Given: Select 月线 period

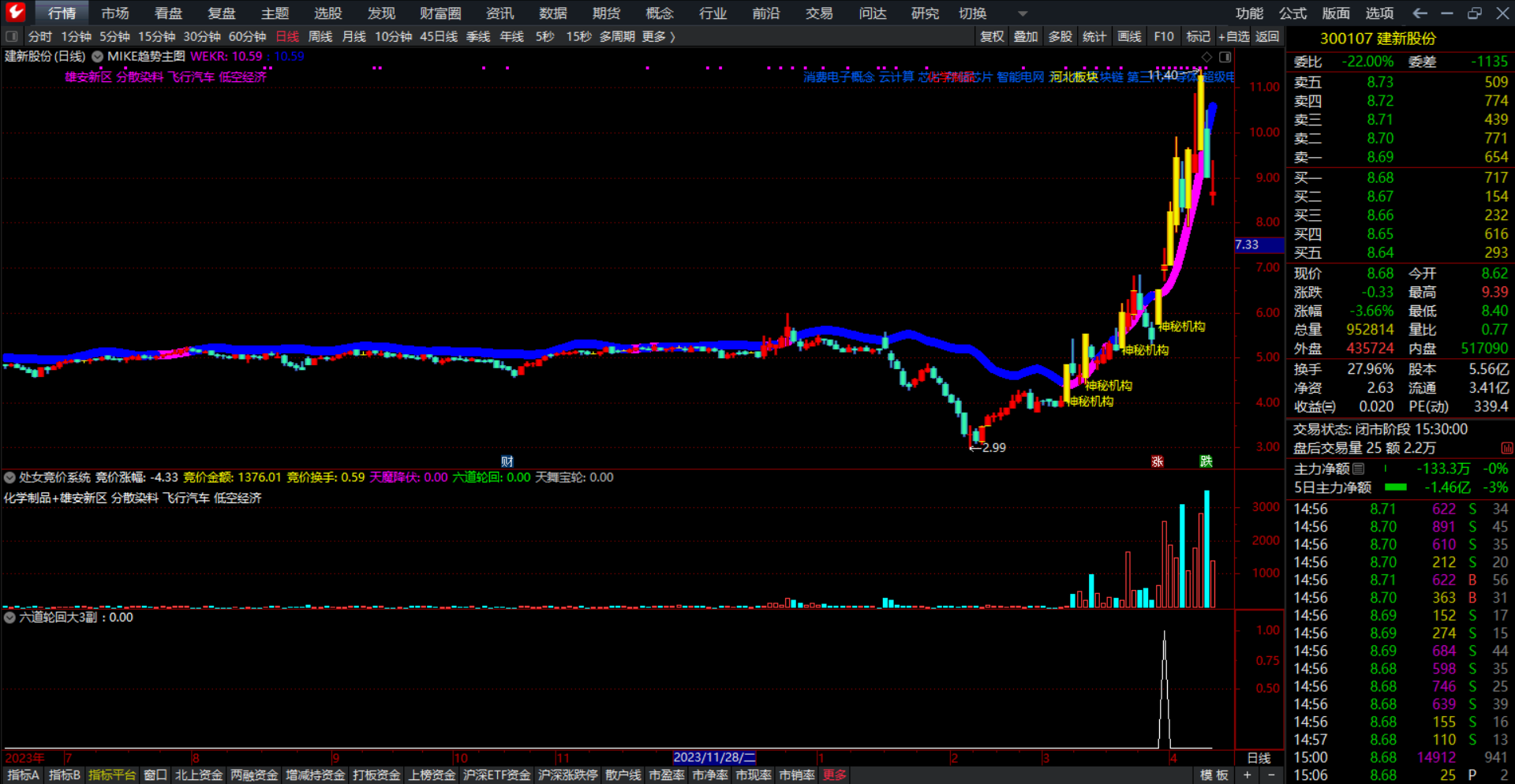Looking at the screenshot, I should pos(354,36).
